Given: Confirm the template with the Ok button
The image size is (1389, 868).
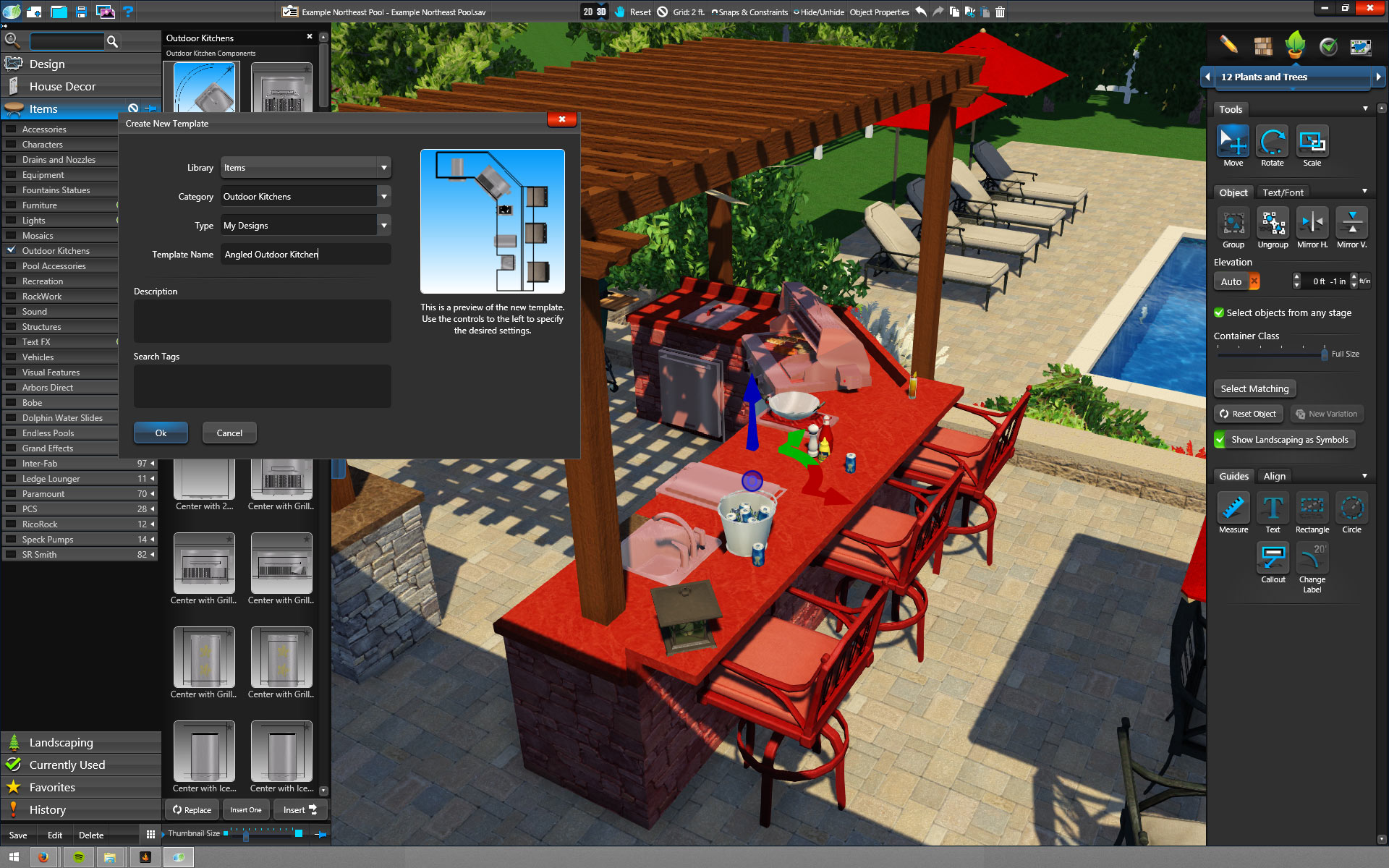Looking at the screenshot, I should (160, 433).
